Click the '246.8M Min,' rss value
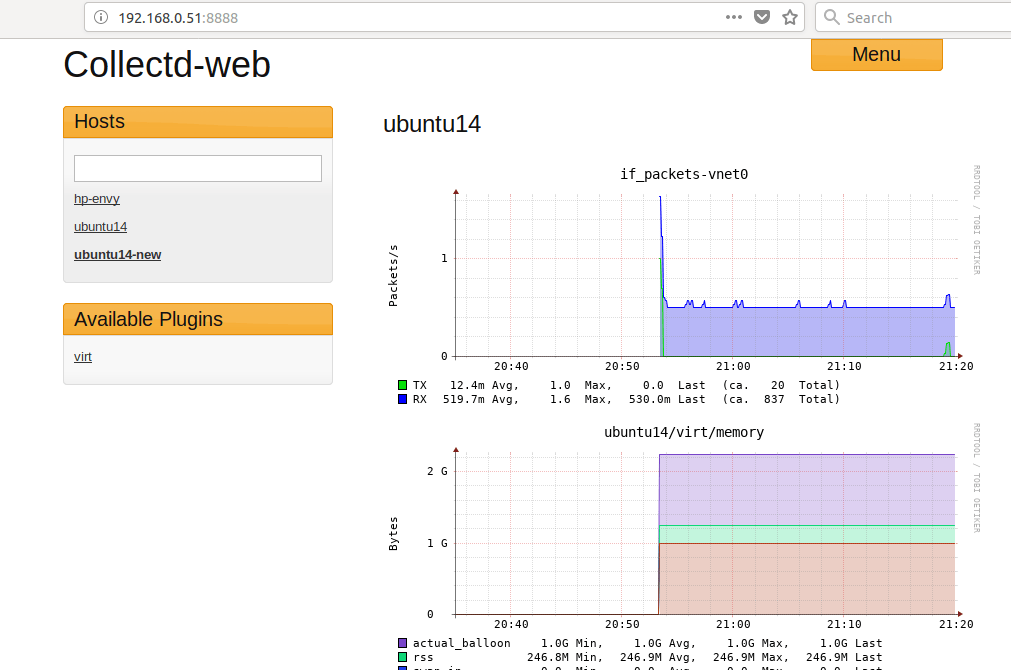The image size is (1011, 670). pos(565,657)
